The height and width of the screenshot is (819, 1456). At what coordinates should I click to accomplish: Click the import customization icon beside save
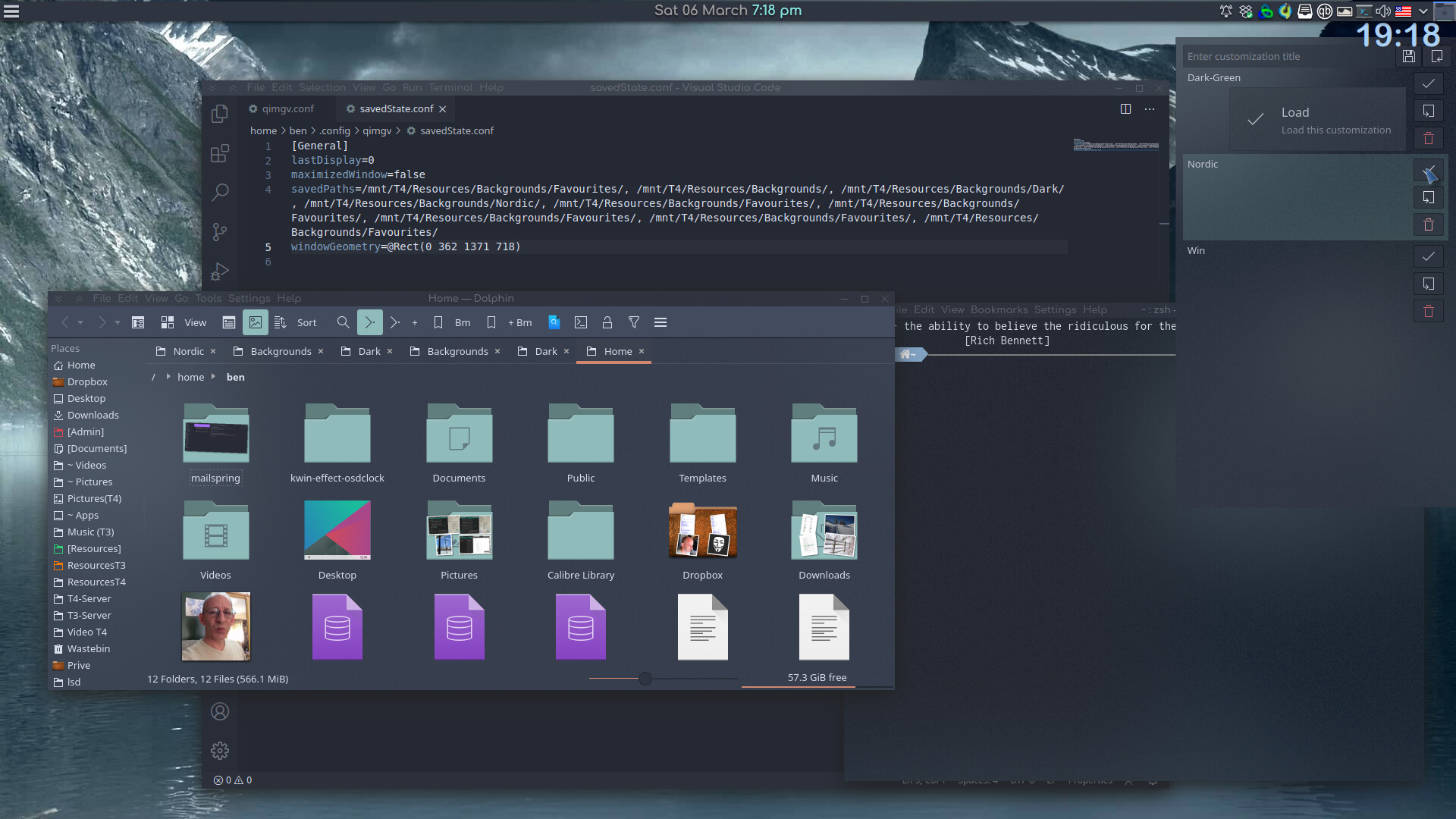tap(1436, 56)
